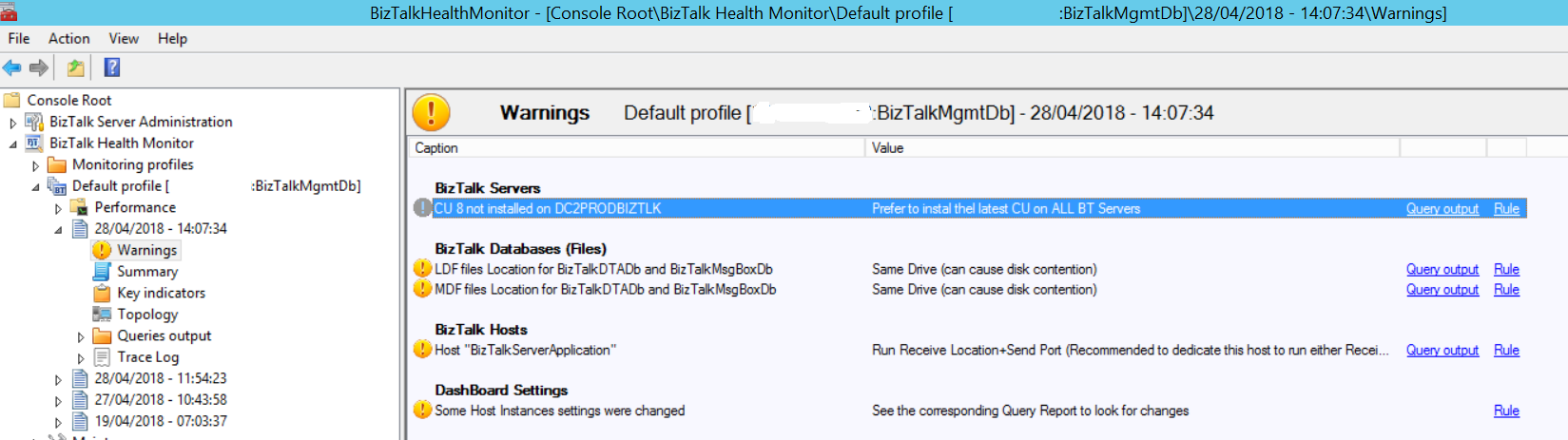Expand the BizTalk Server Administration node
Screen dimensions: 1568x440
(x=13, y=123)
